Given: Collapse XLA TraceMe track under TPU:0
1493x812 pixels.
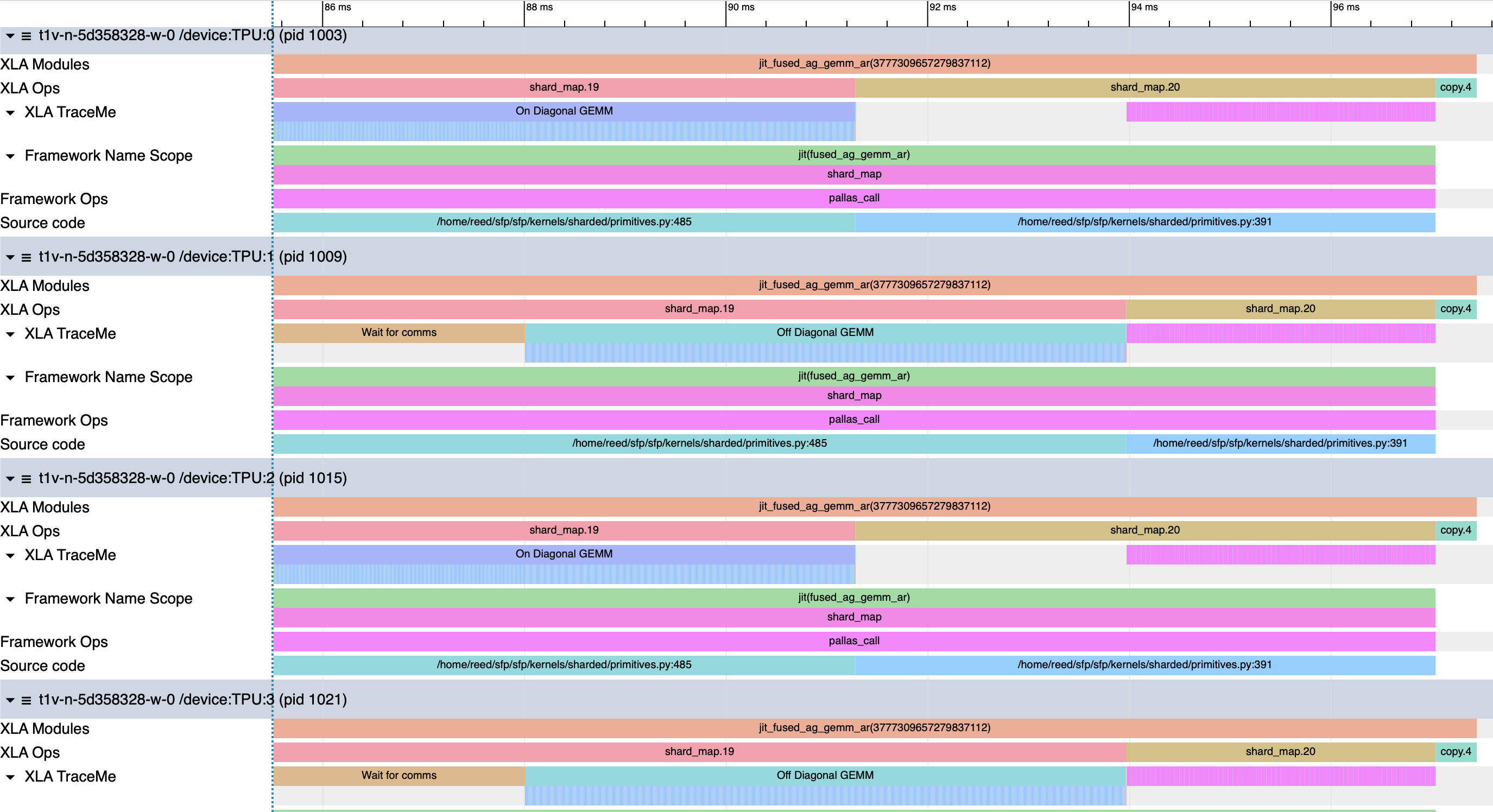Looking at the screenshot, I should [10, 113].
